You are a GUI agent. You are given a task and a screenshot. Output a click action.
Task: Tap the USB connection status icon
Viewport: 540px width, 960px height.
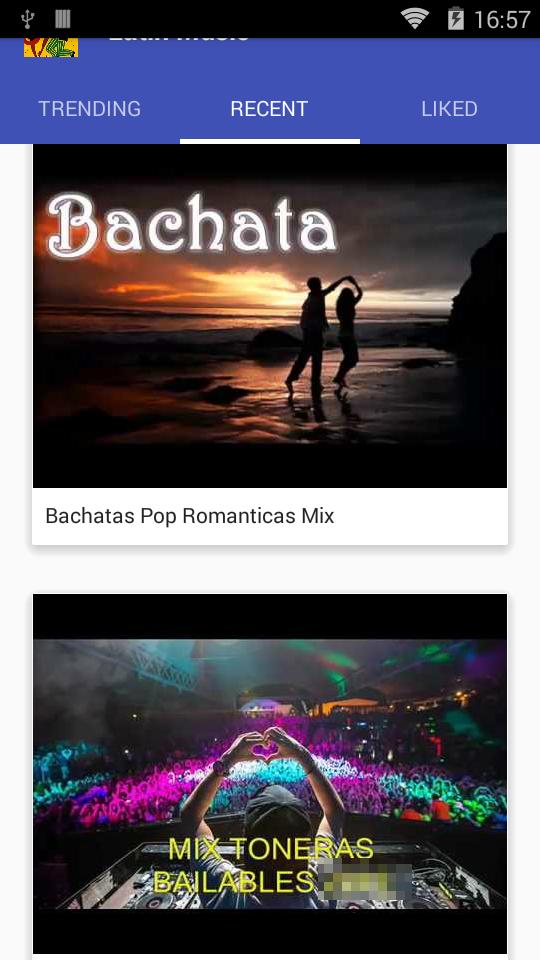coord(28,19)
